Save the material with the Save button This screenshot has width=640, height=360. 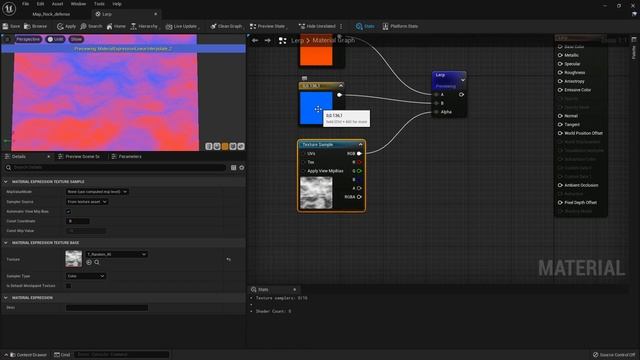(x=11, y=26)
